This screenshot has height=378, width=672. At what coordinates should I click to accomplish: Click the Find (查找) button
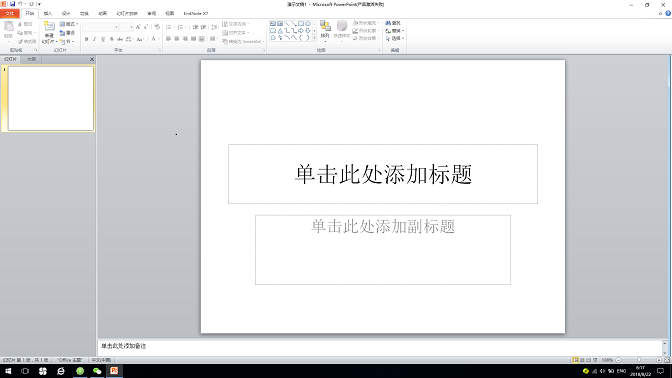393,23
